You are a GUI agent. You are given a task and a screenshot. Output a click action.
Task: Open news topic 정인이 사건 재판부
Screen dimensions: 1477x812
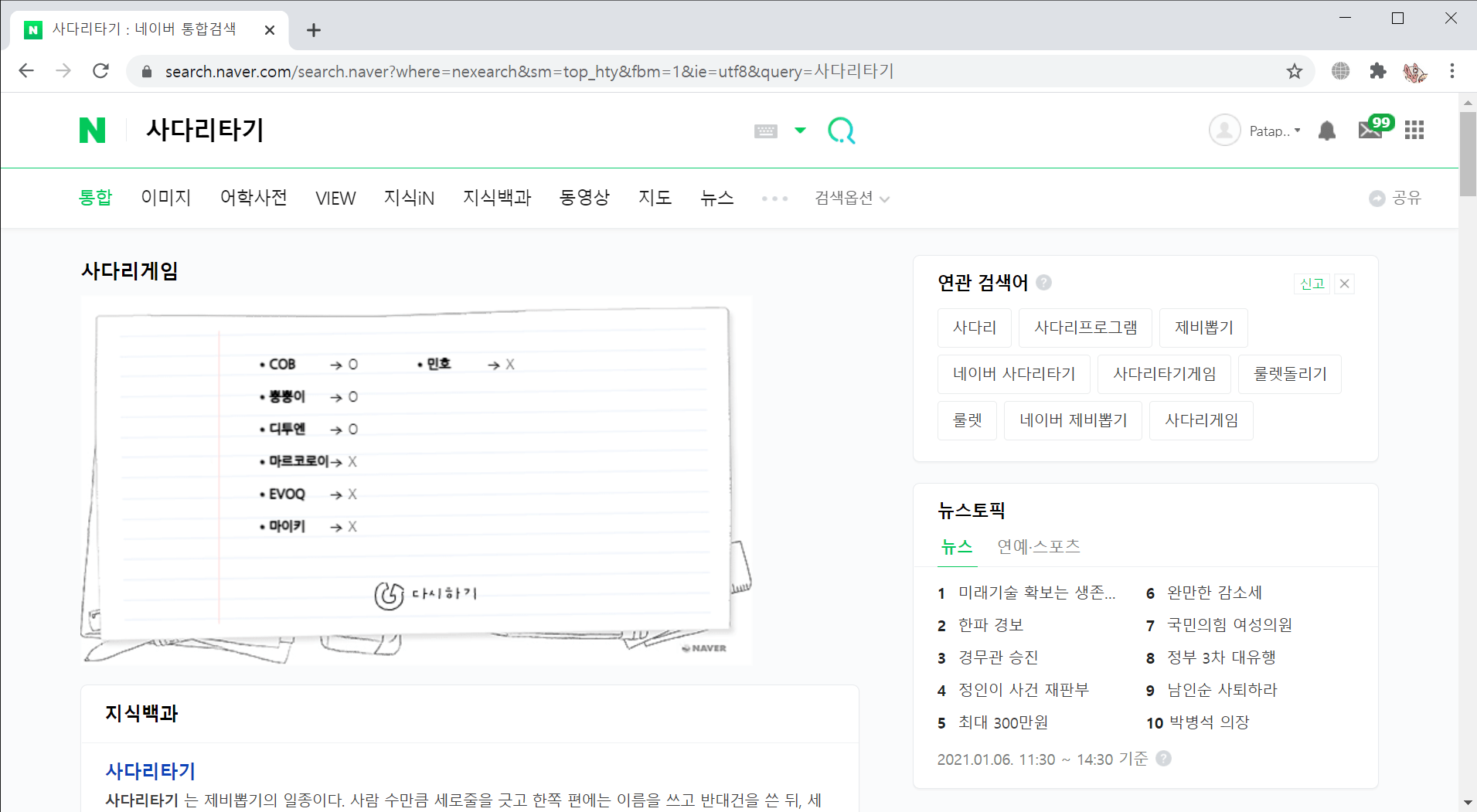click(x=1023, y=690)
